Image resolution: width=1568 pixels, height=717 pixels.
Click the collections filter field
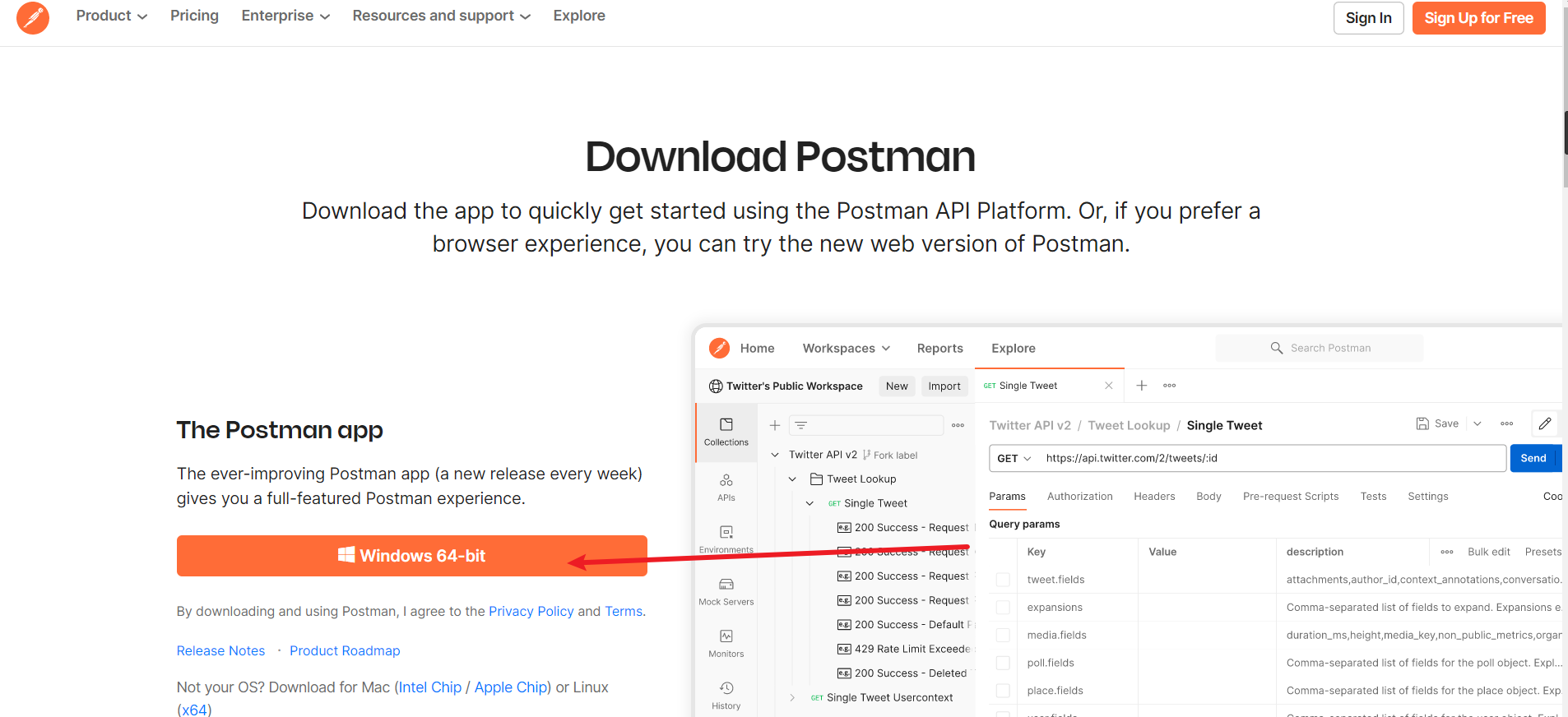coord(866,425)
